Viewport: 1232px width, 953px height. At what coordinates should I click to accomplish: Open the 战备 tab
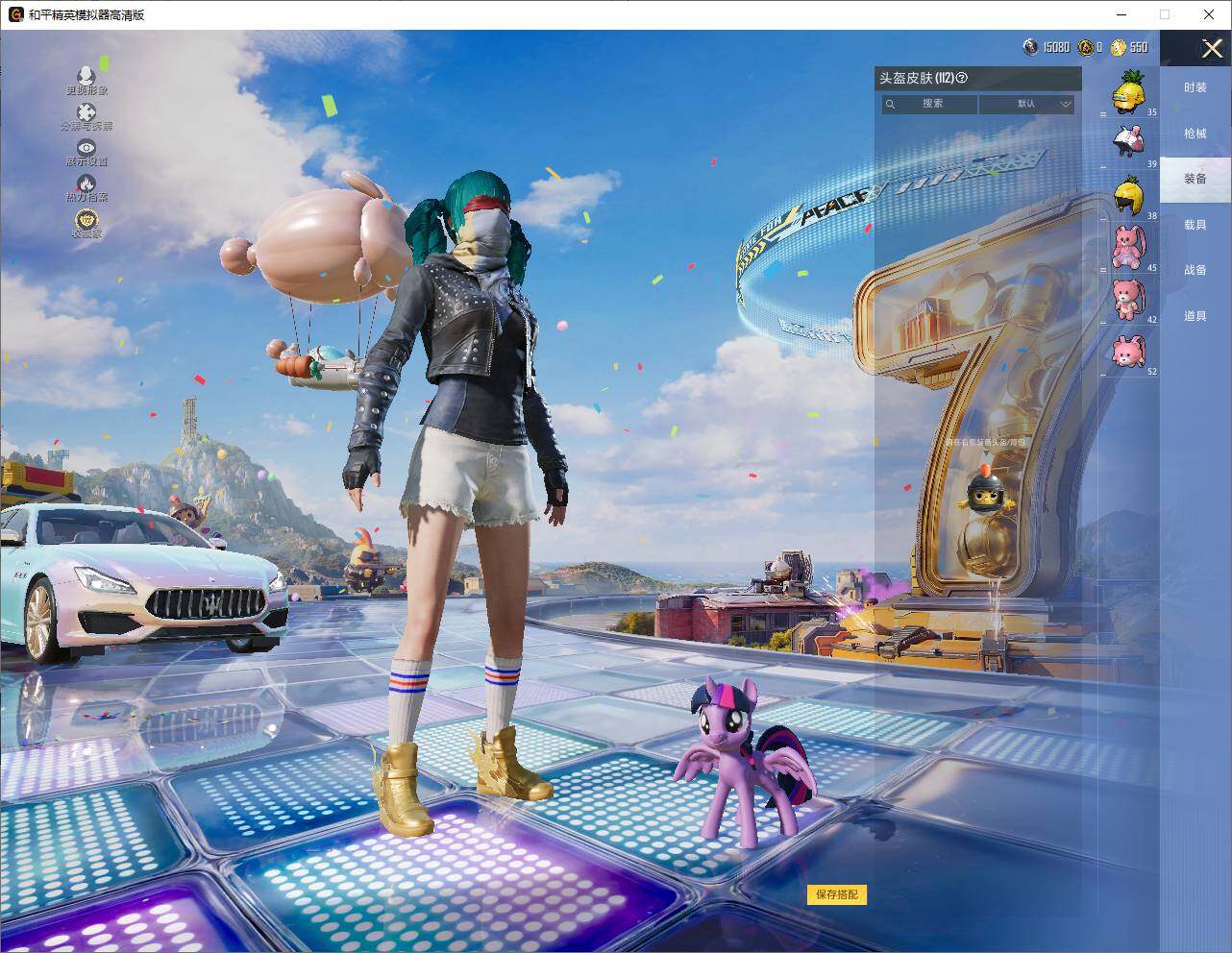tap(1195, 270)
